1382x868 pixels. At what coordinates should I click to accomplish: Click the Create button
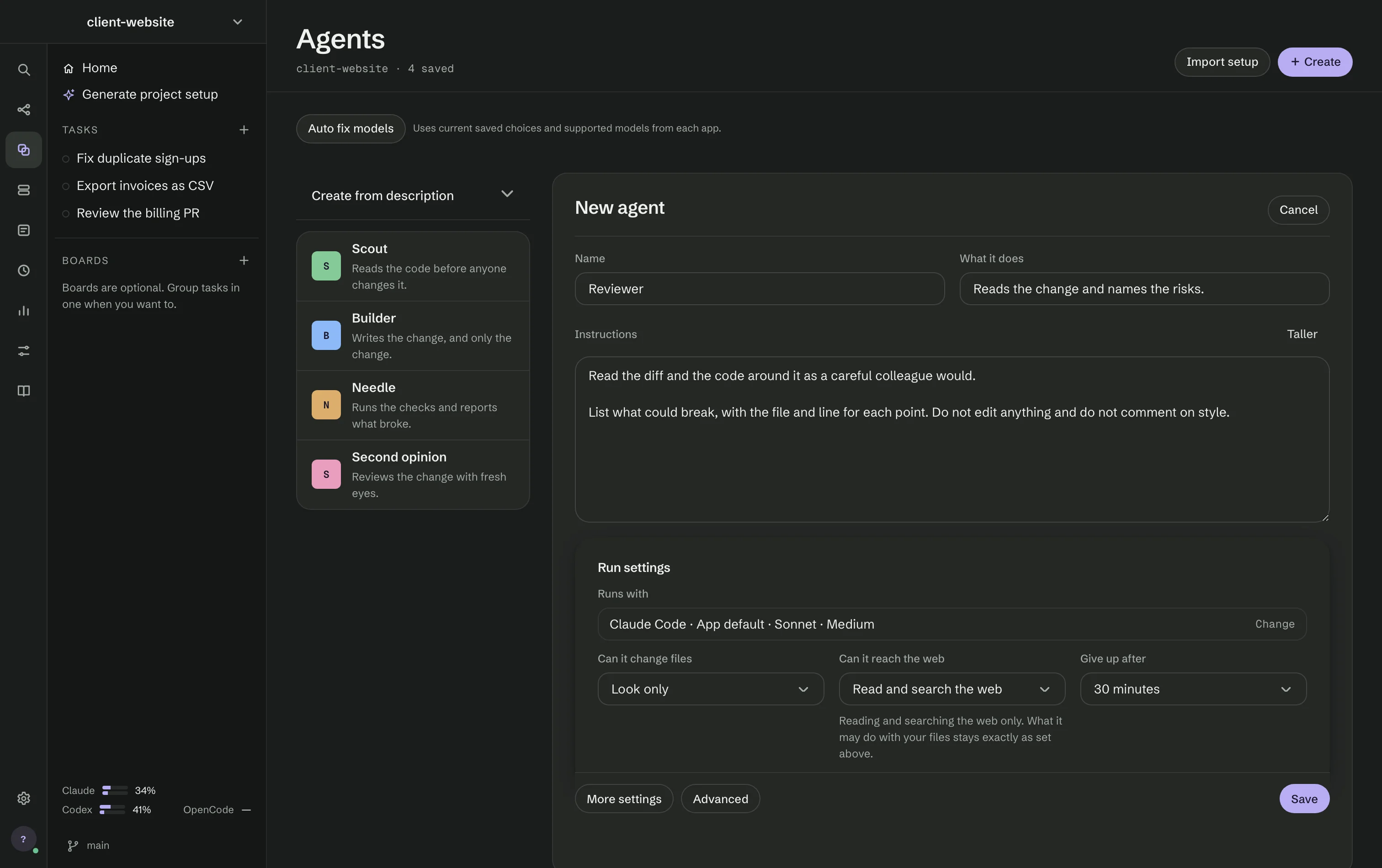coord(1315,62)
